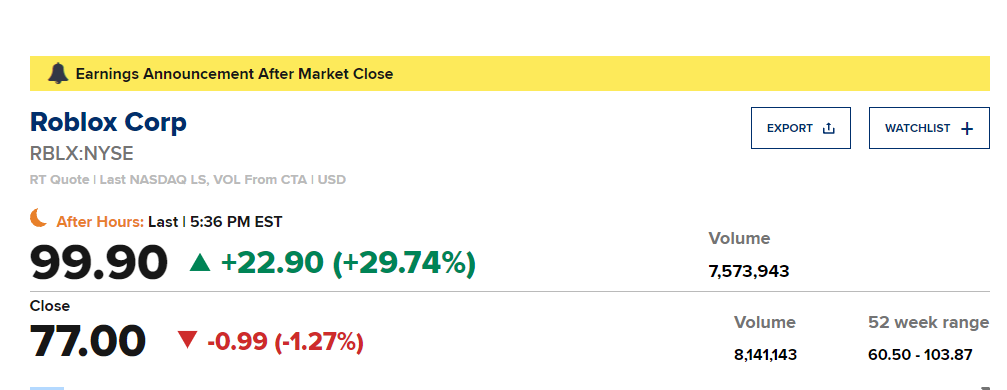Open the EXPORT button
The height and width of the screenshot is (390, 1007).
point(801,128)
